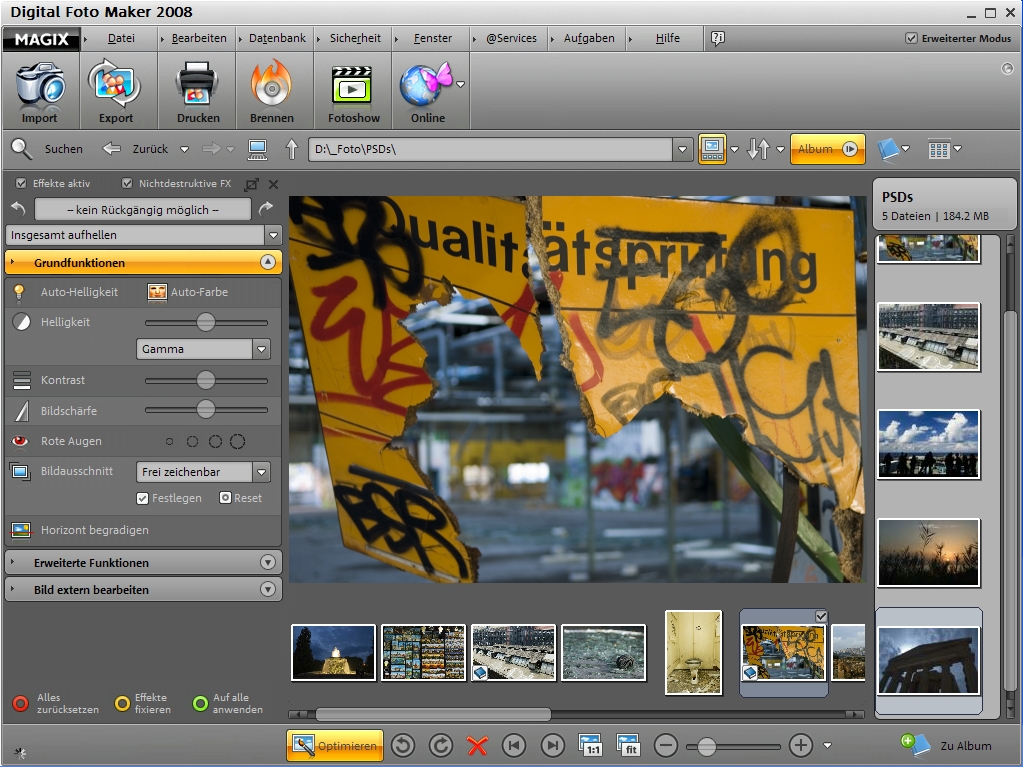This screenshot has width=1023, height=767.
Task: Toggle the Effekte aktiv checkbox
Action: click(21, 184)
